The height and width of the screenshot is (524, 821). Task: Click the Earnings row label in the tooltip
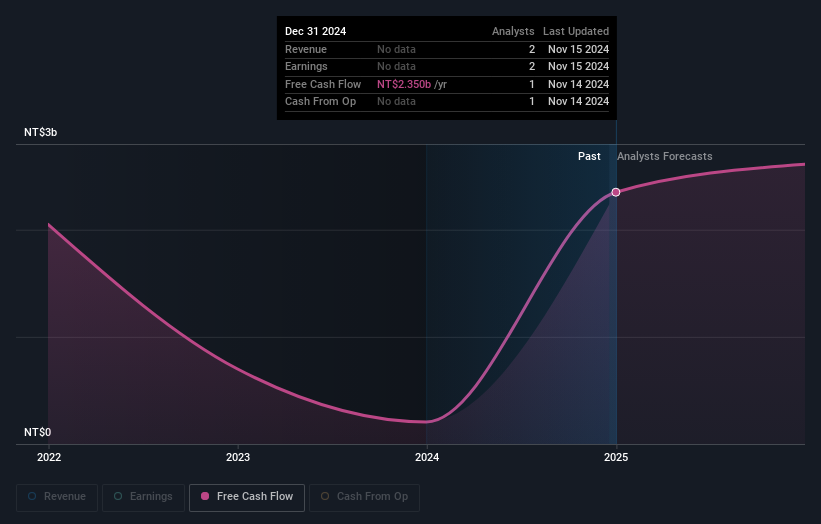coord(306,66)
